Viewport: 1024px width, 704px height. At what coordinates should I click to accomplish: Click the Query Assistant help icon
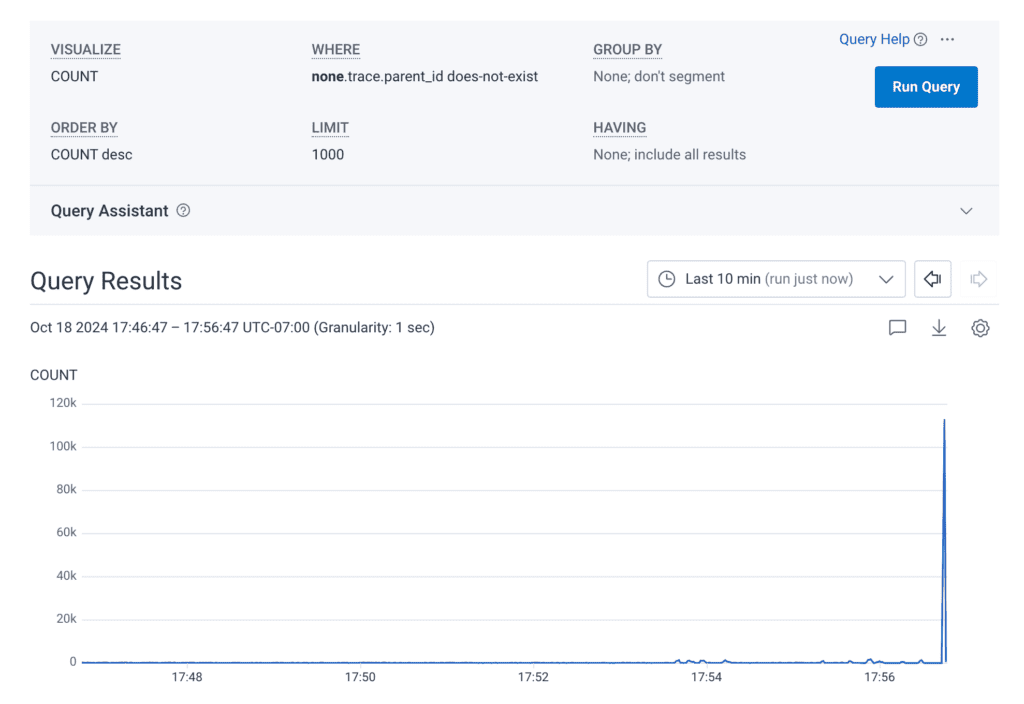point(184,211)
